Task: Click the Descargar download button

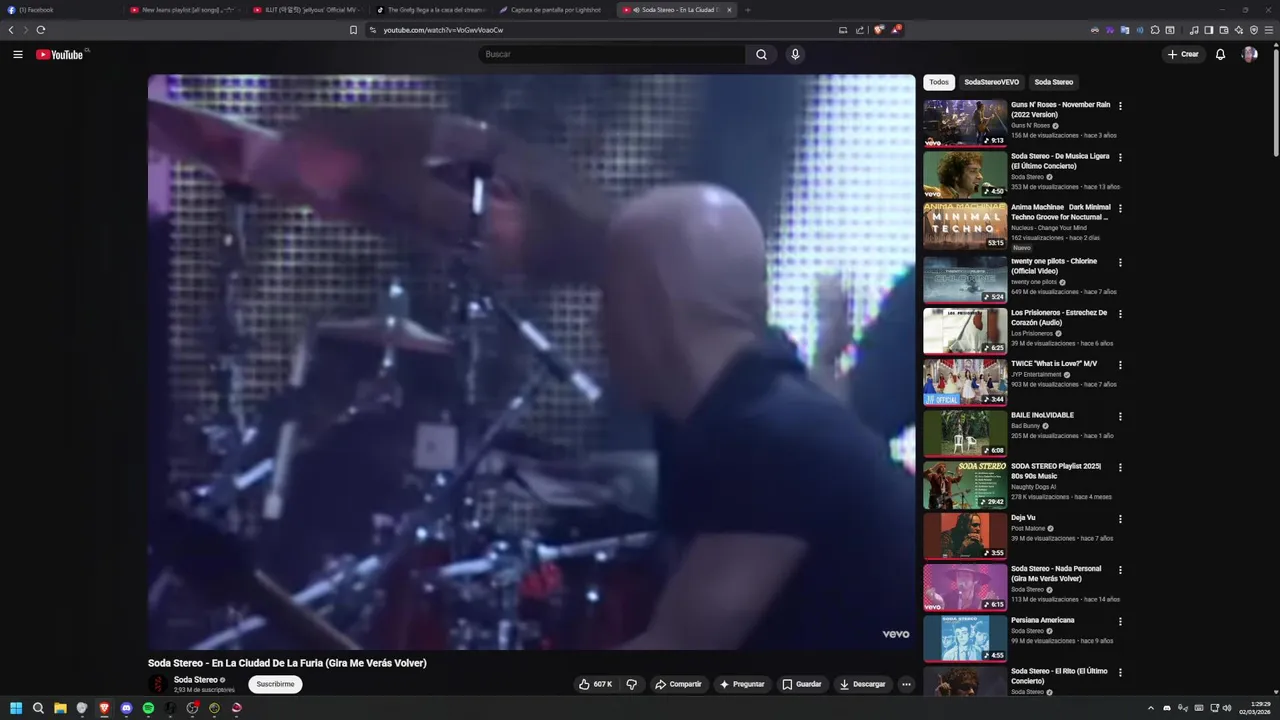Action: point(862,684)
